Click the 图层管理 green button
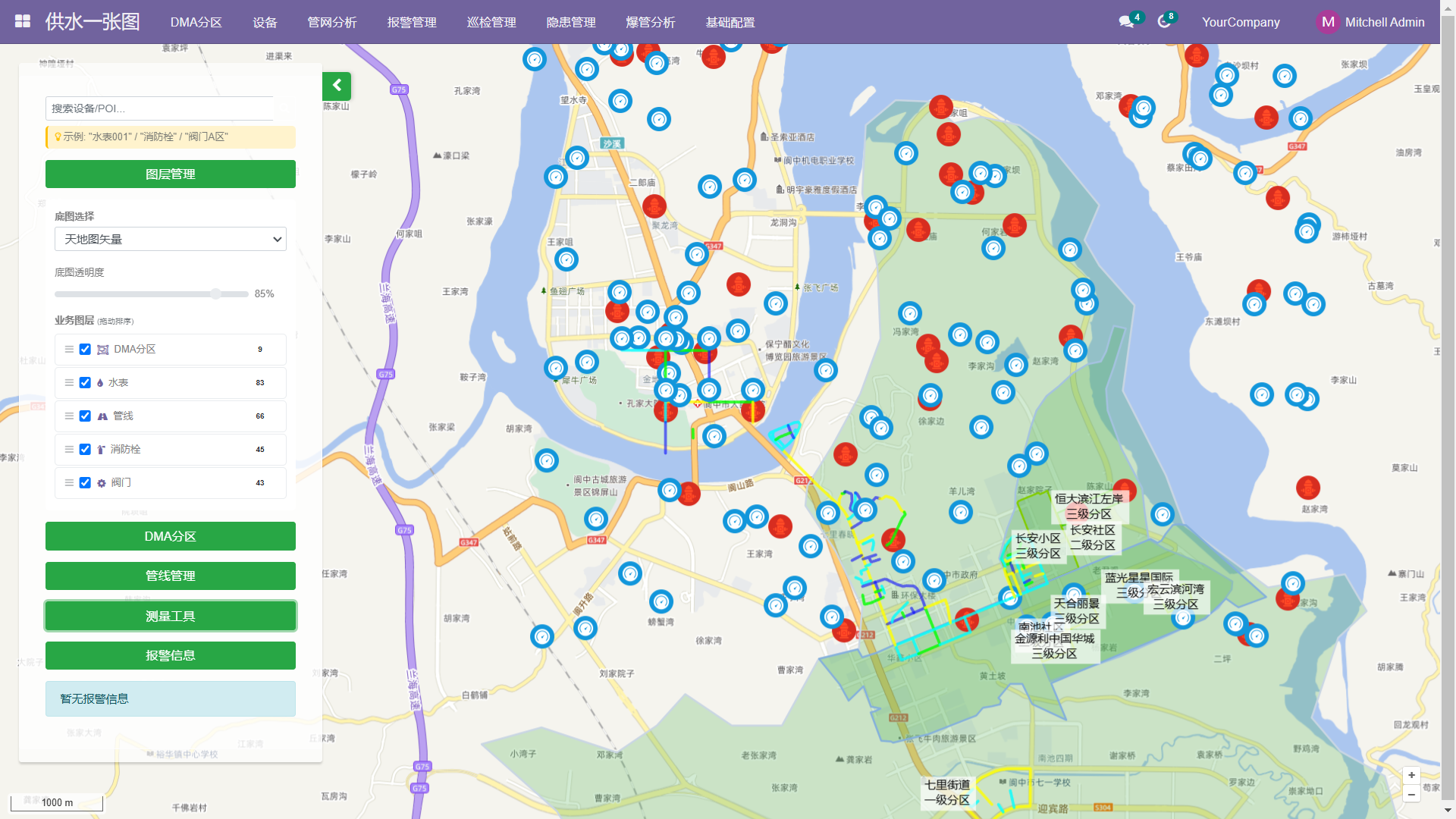The height and width of the screenshot is (819, 1456). point(171,174)
